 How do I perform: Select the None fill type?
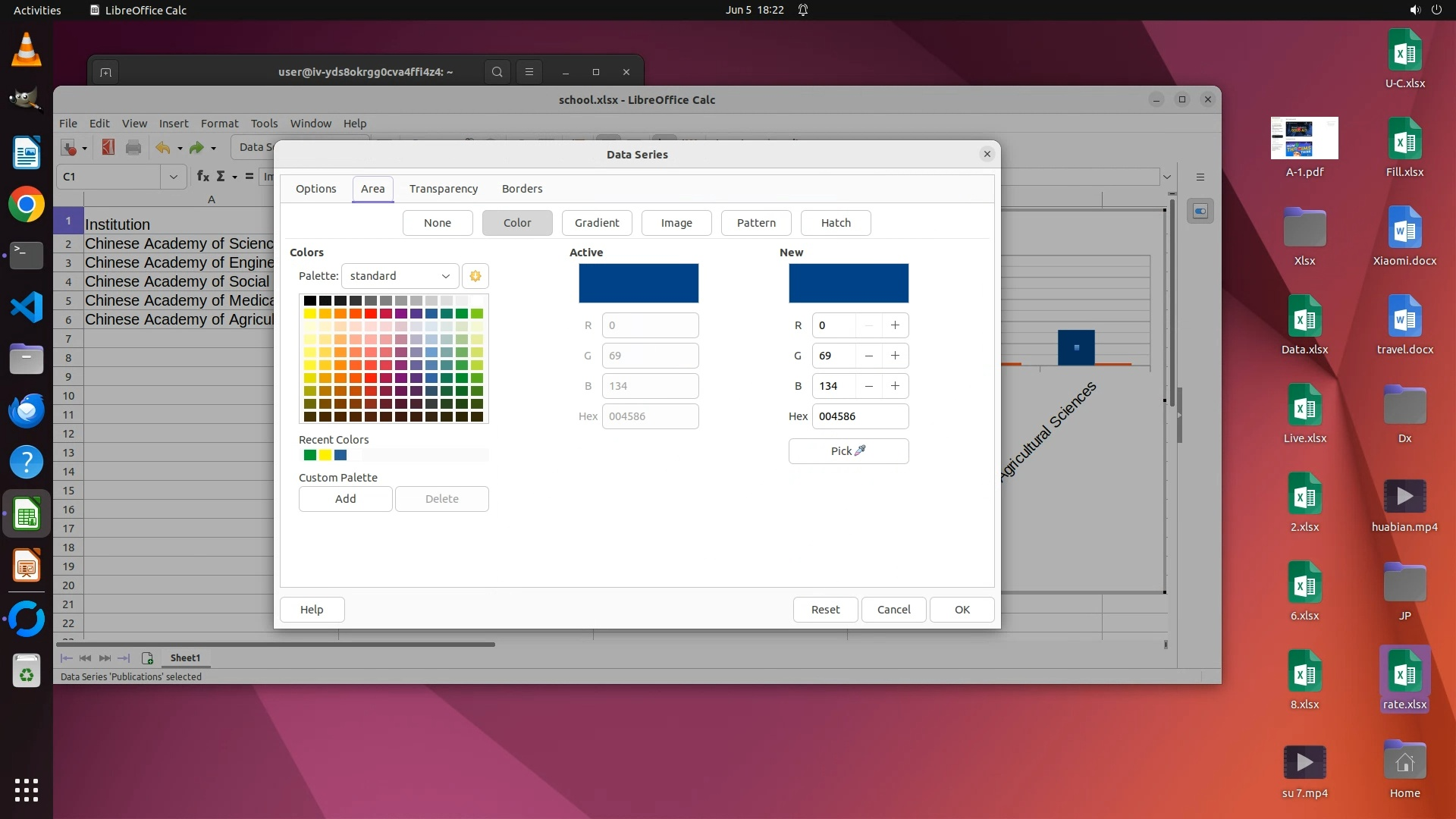click(x=438, y=223)
